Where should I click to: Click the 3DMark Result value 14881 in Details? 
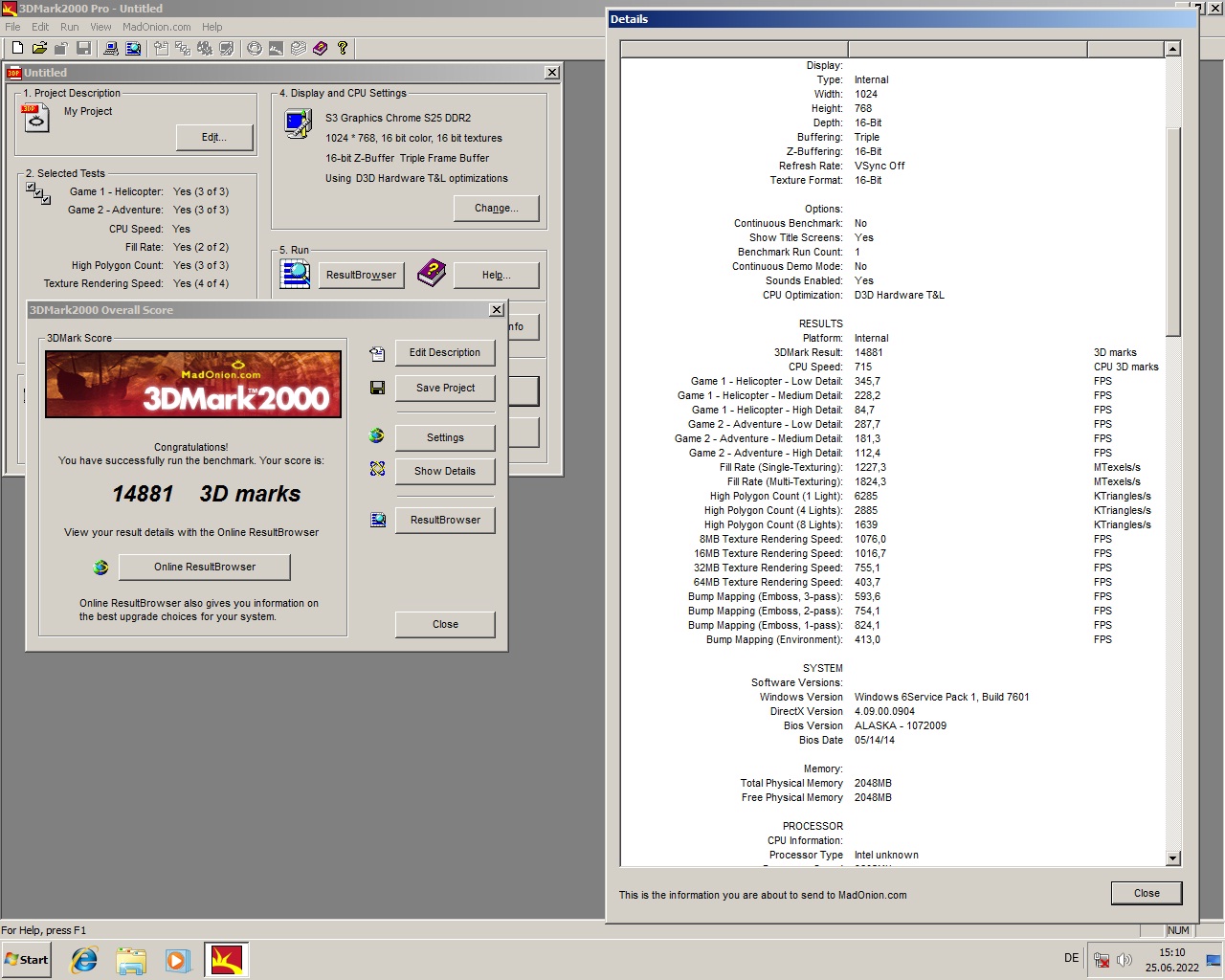pos(869,352)
